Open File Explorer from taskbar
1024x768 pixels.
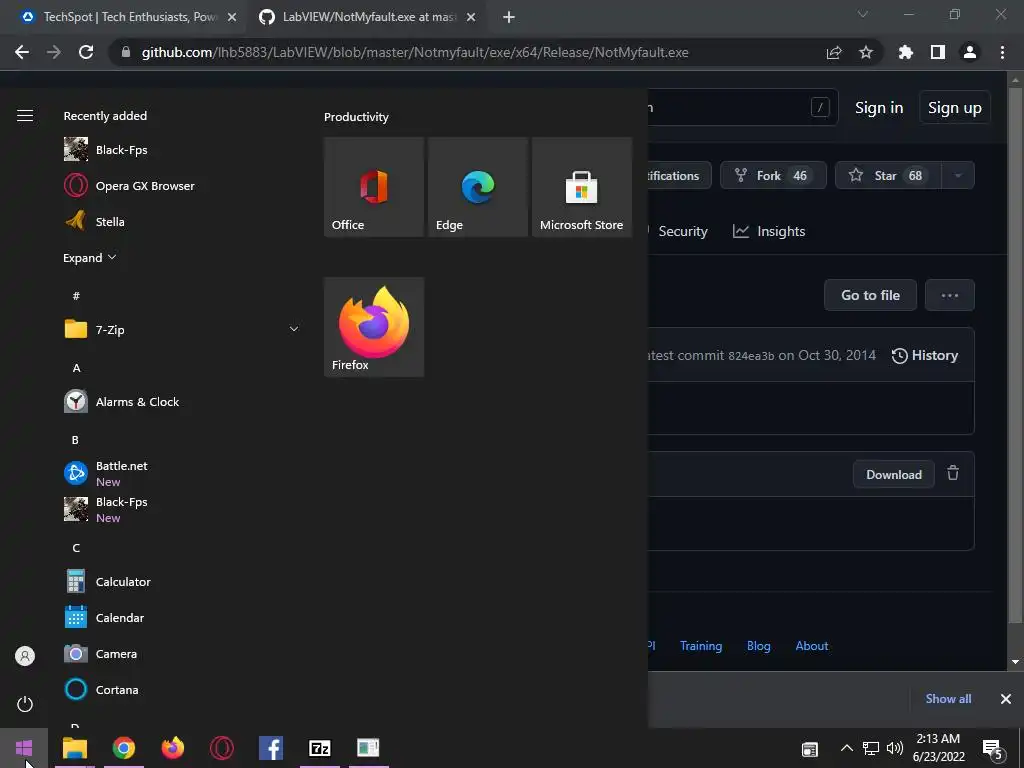pyautogui.click(x=74, y=747)
